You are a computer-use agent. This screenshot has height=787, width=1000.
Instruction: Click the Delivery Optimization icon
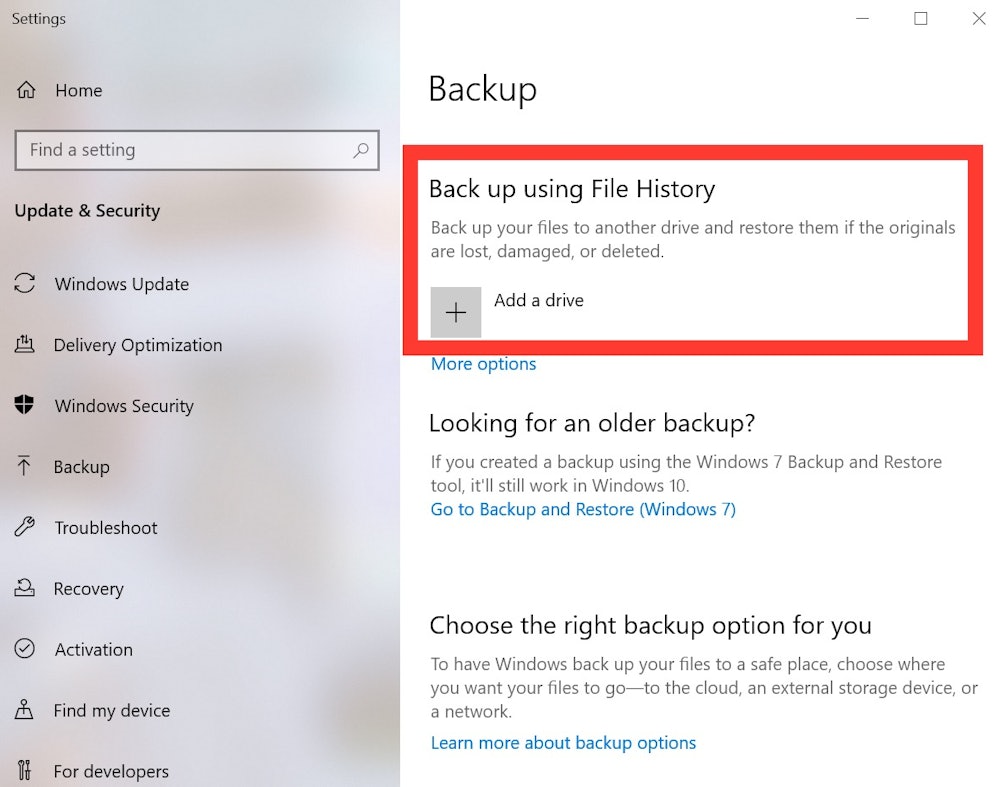point(25,345)
